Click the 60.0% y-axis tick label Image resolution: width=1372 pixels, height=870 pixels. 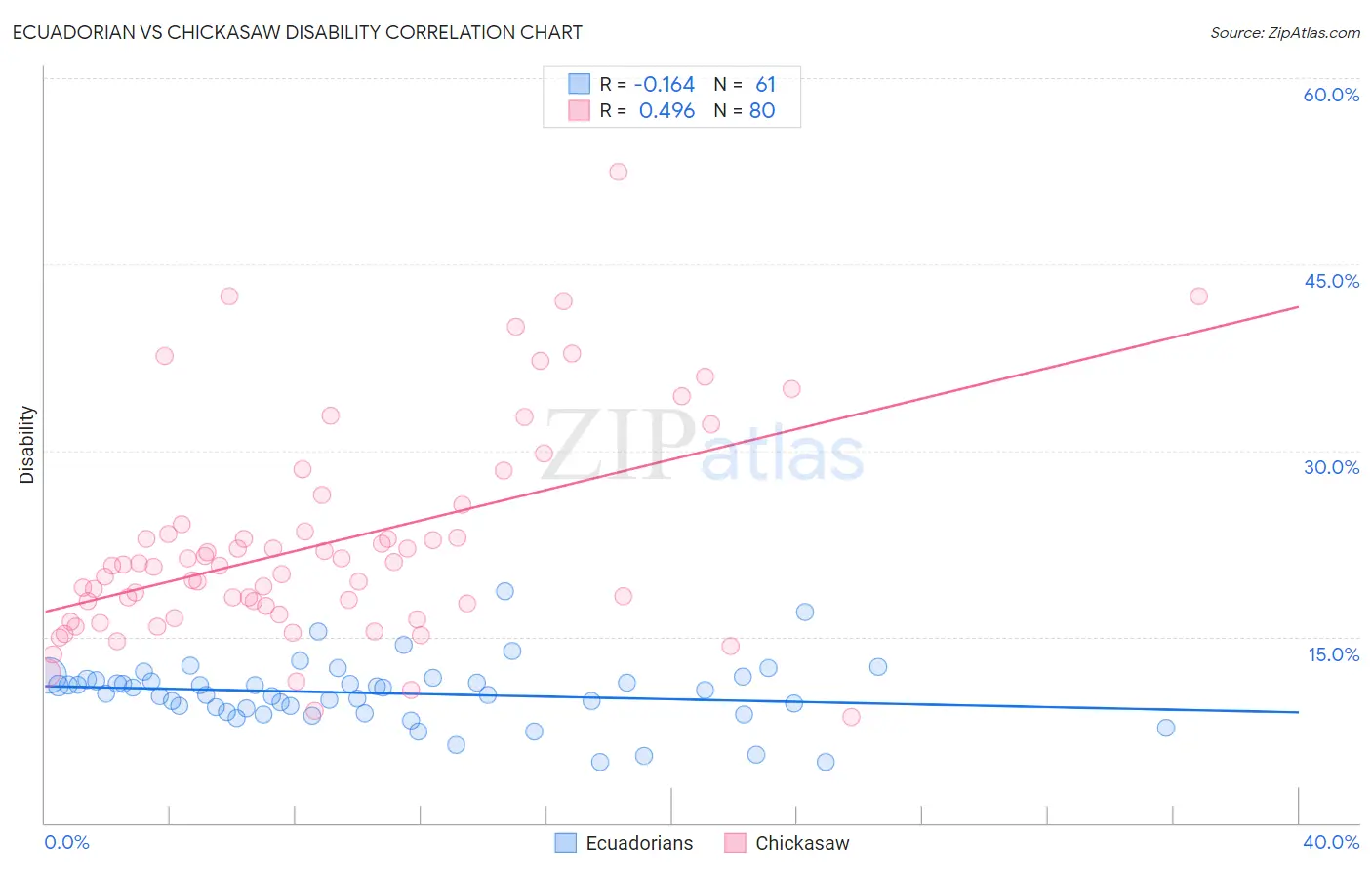pyautogui.click(x=1331, y=95)
